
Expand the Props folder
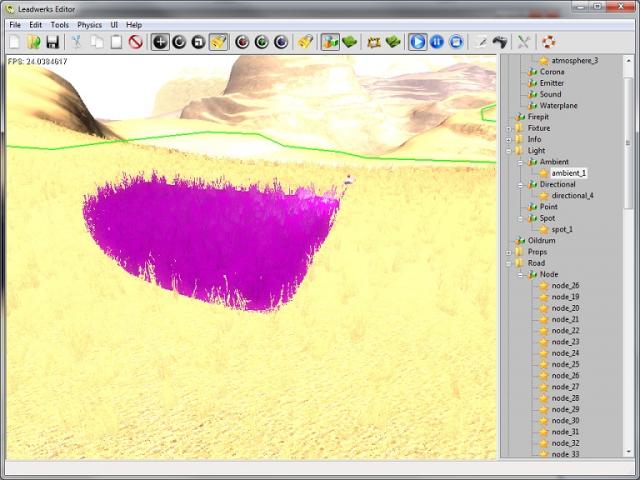[x=509, y=252]
